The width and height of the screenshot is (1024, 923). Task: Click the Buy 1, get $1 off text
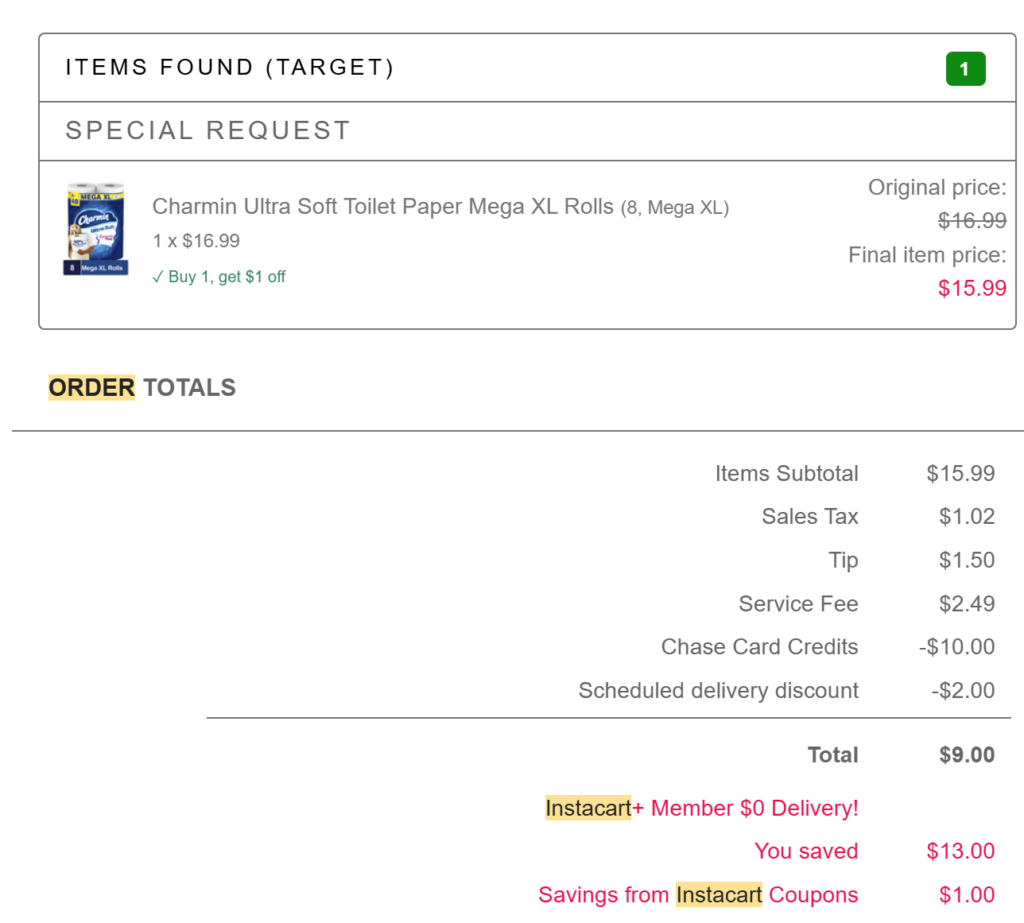pos(227,277)
